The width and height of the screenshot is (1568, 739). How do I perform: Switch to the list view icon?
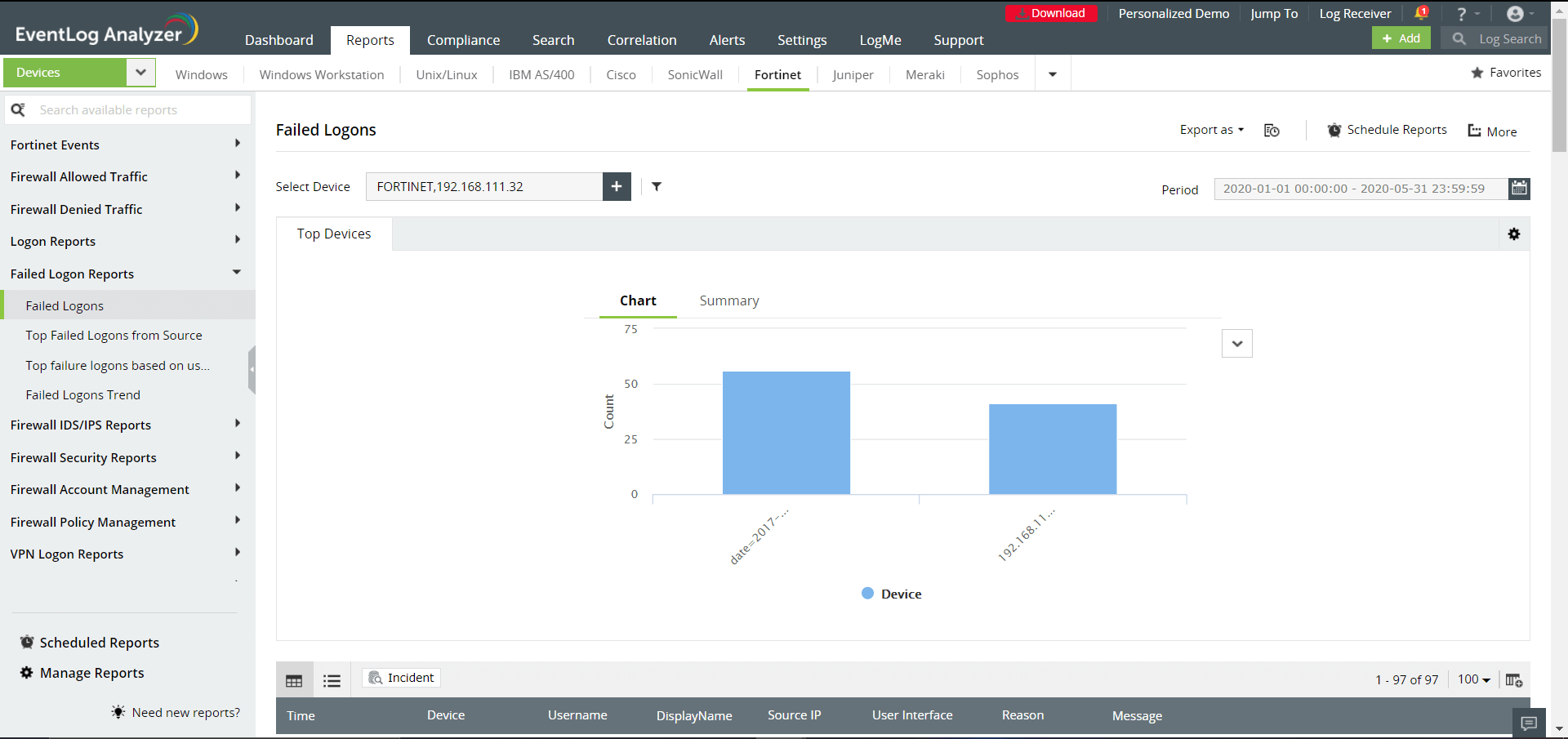coord(332,680)
